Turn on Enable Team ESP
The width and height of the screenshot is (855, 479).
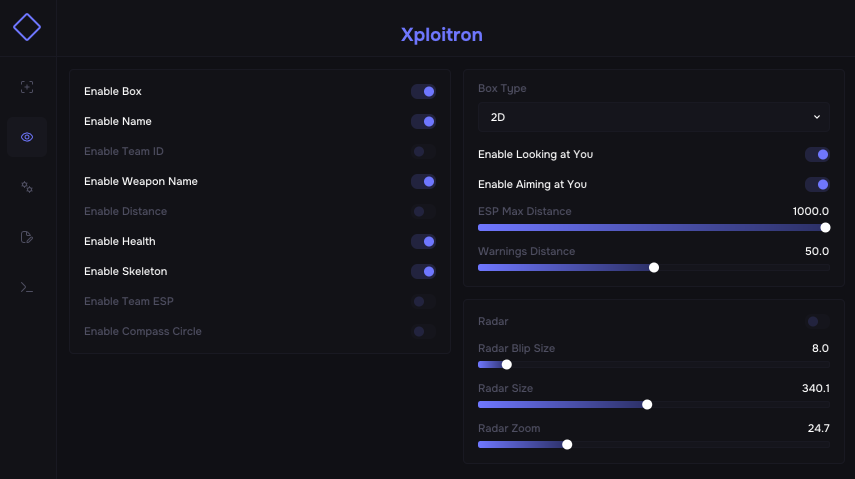[x=423, y=302]
